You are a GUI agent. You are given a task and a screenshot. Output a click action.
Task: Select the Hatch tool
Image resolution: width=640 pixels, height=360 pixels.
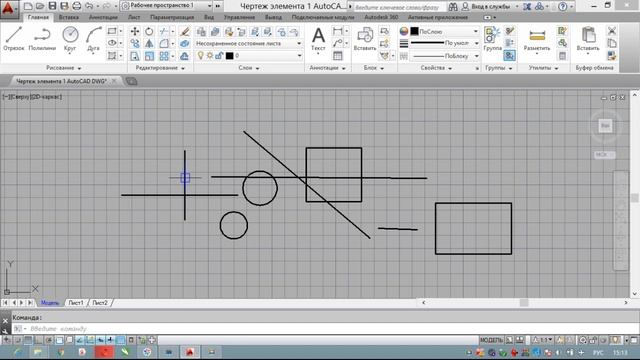click(x=112, y=56)
